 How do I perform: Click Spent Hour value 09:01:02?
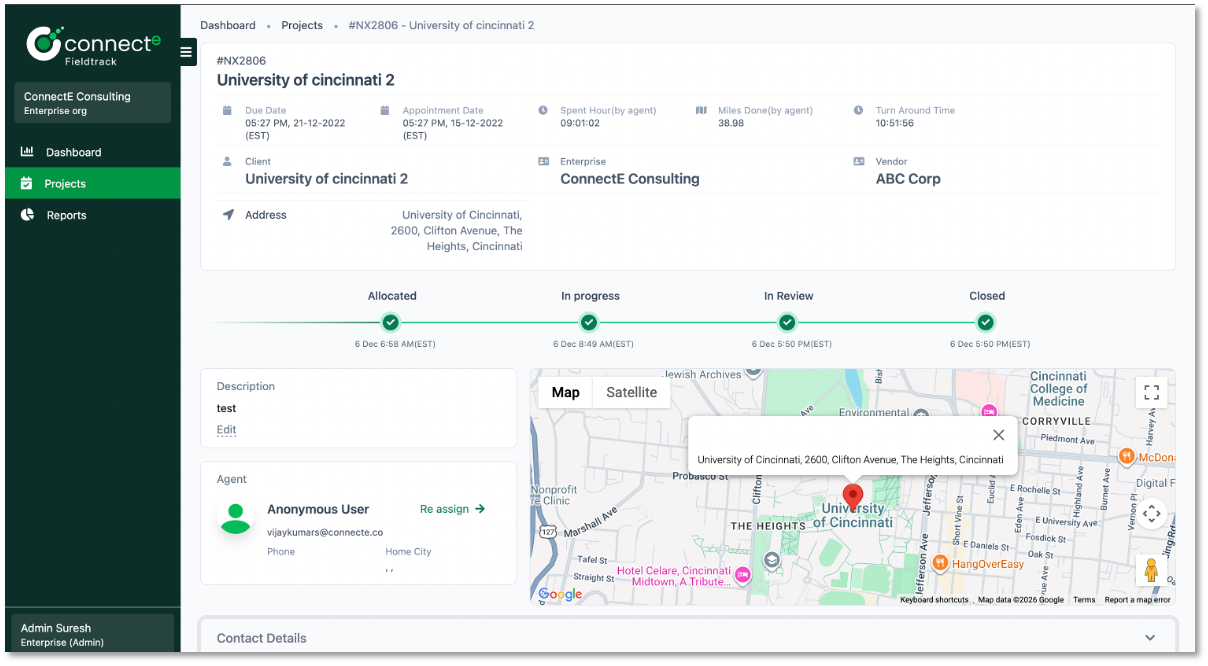point(580,123)
